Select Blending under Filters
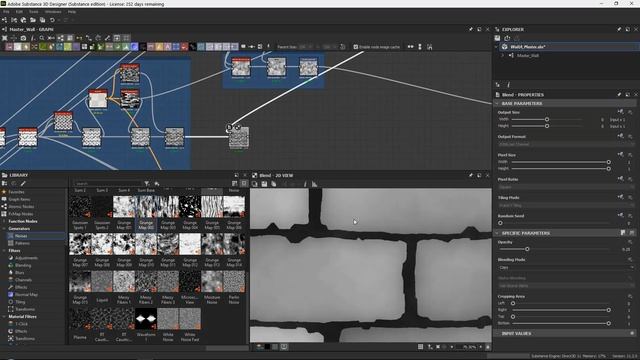The height and width of the screenshot is (360, 640). coord(23,265)
